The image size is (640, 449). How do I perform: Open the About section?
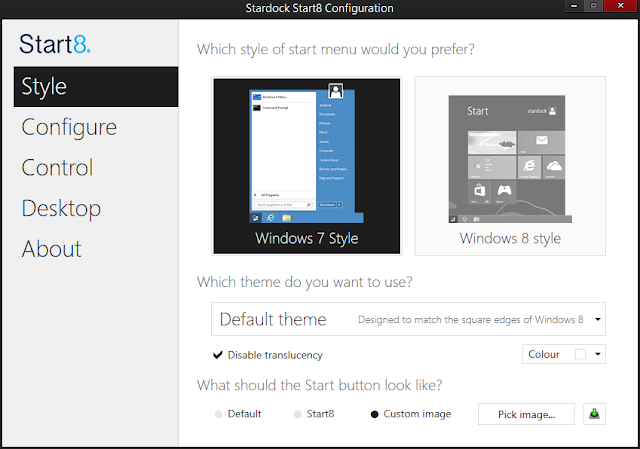point(51,249)
